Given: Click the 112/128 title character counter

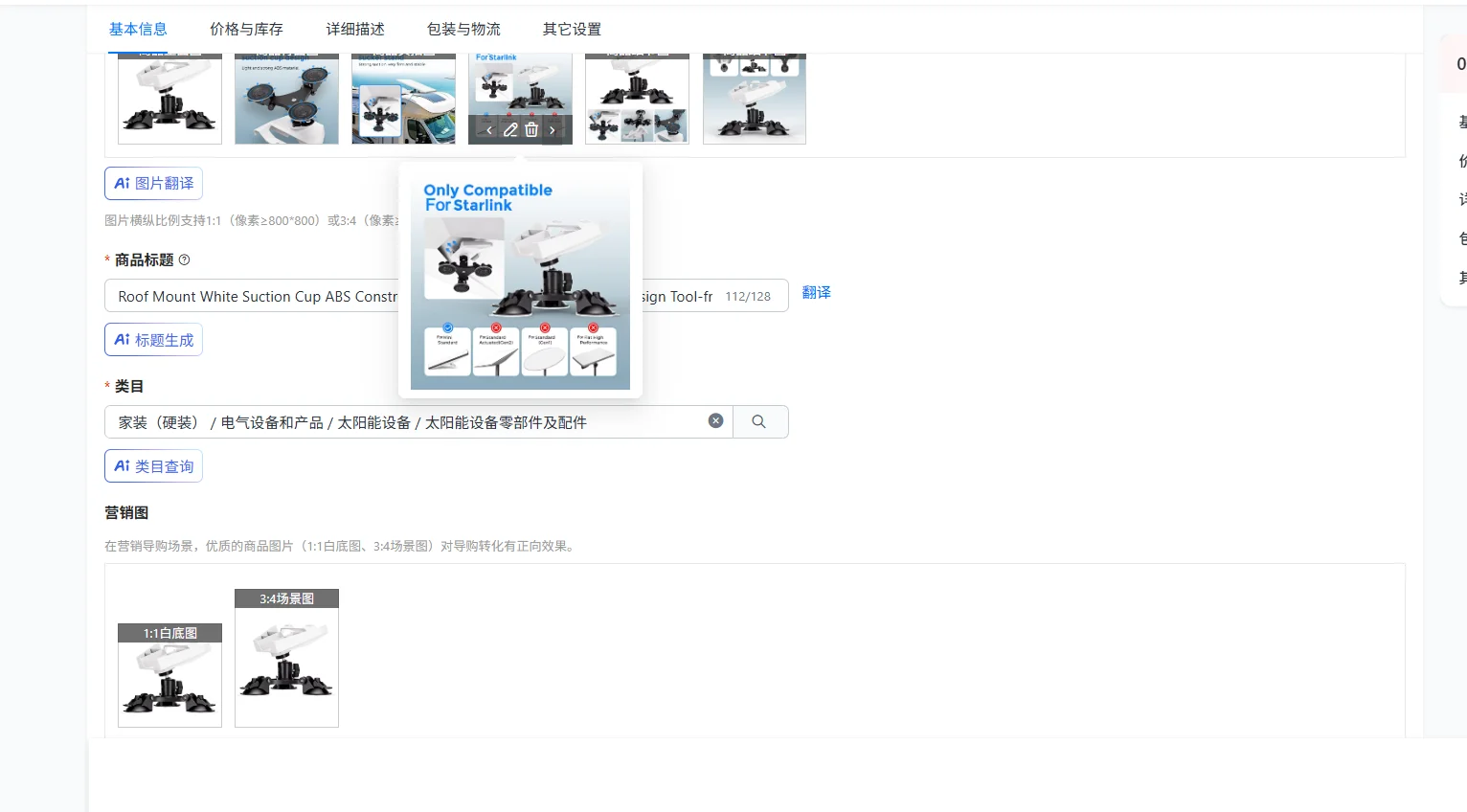Looking at the screenshot, I should 748,297.
